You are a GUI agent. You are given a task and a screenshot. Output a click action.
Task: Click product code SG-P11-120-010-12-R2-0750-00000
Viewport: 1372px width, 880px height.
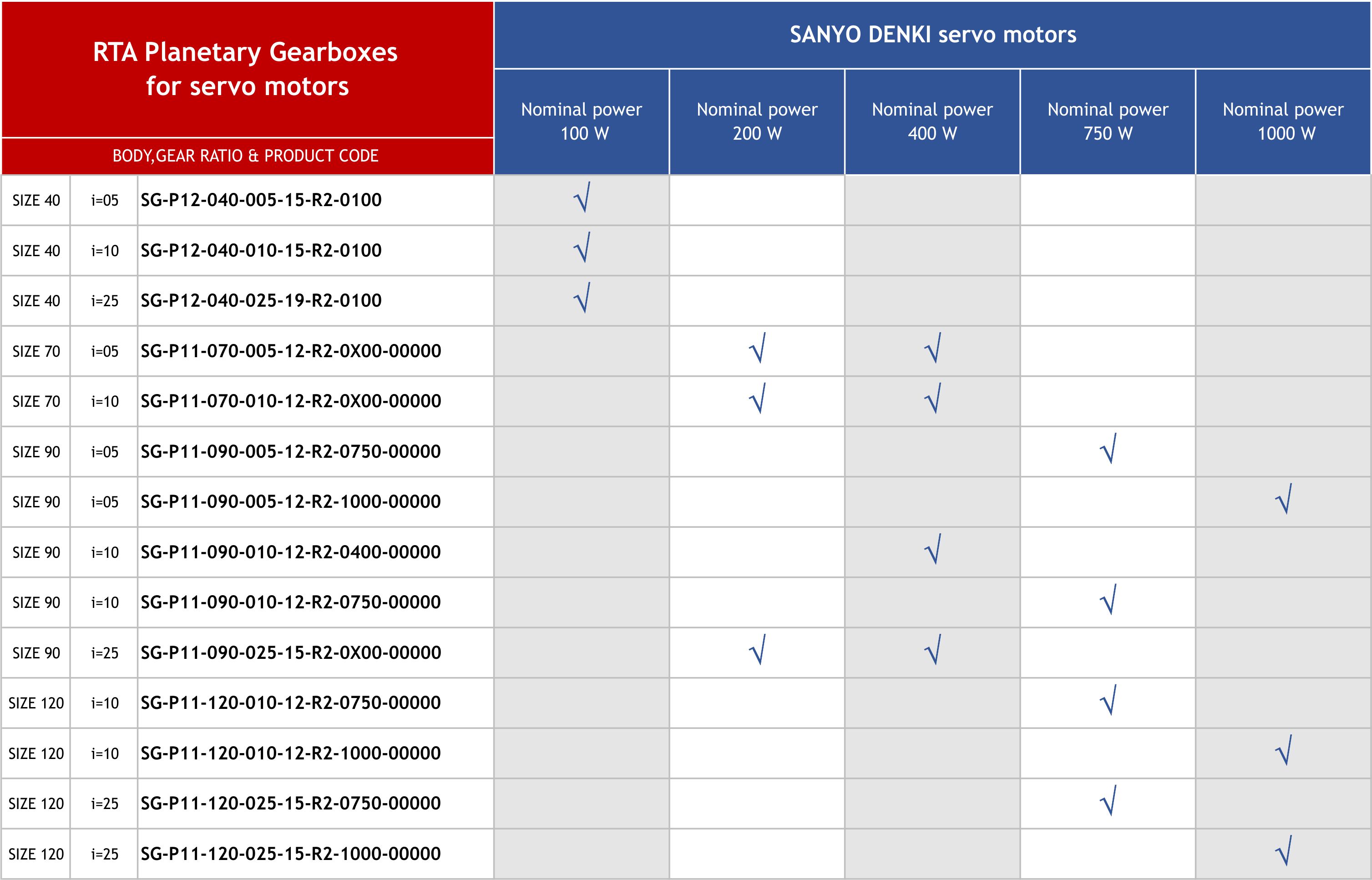point(291,703)
